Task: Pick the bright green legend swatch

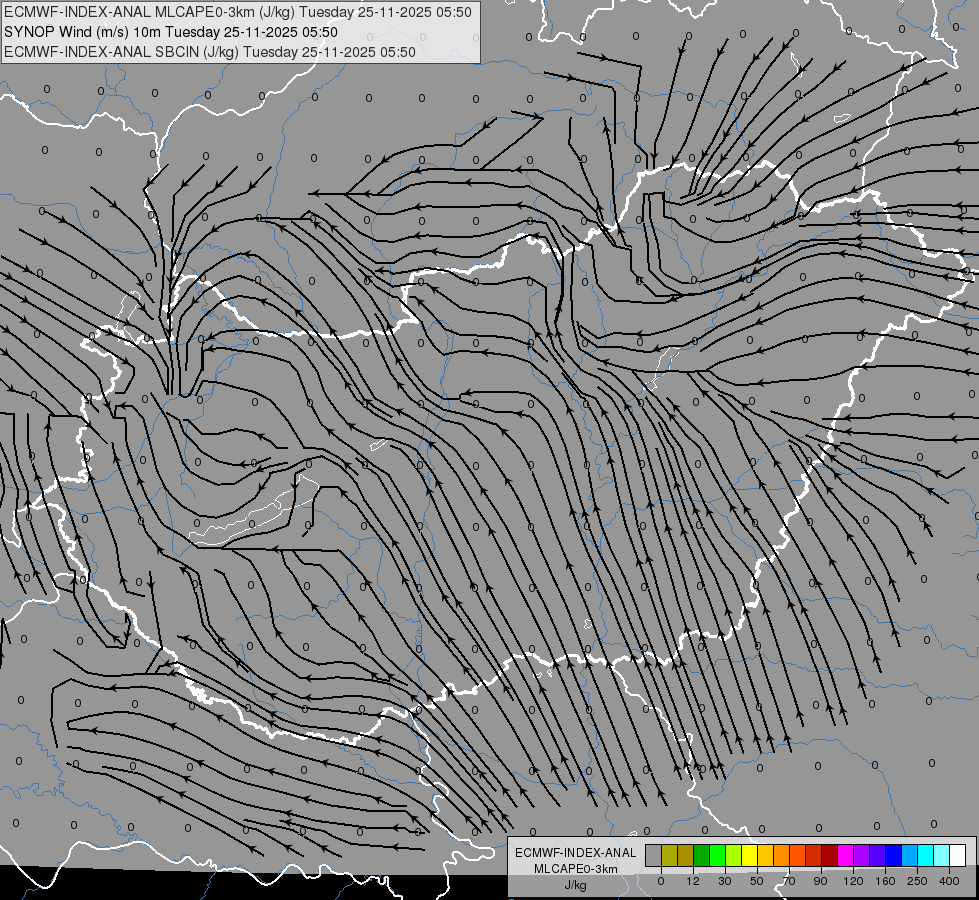Action: (x=717, y=855)
